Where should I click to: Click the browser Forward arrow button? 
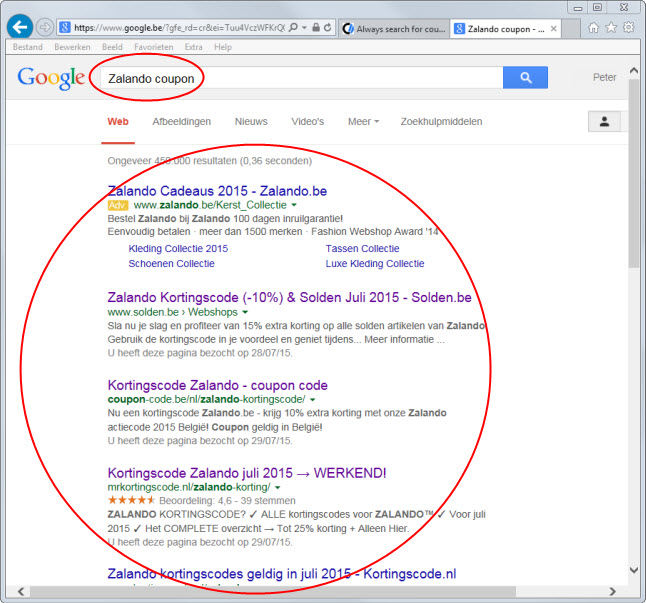tap(44, 28)
